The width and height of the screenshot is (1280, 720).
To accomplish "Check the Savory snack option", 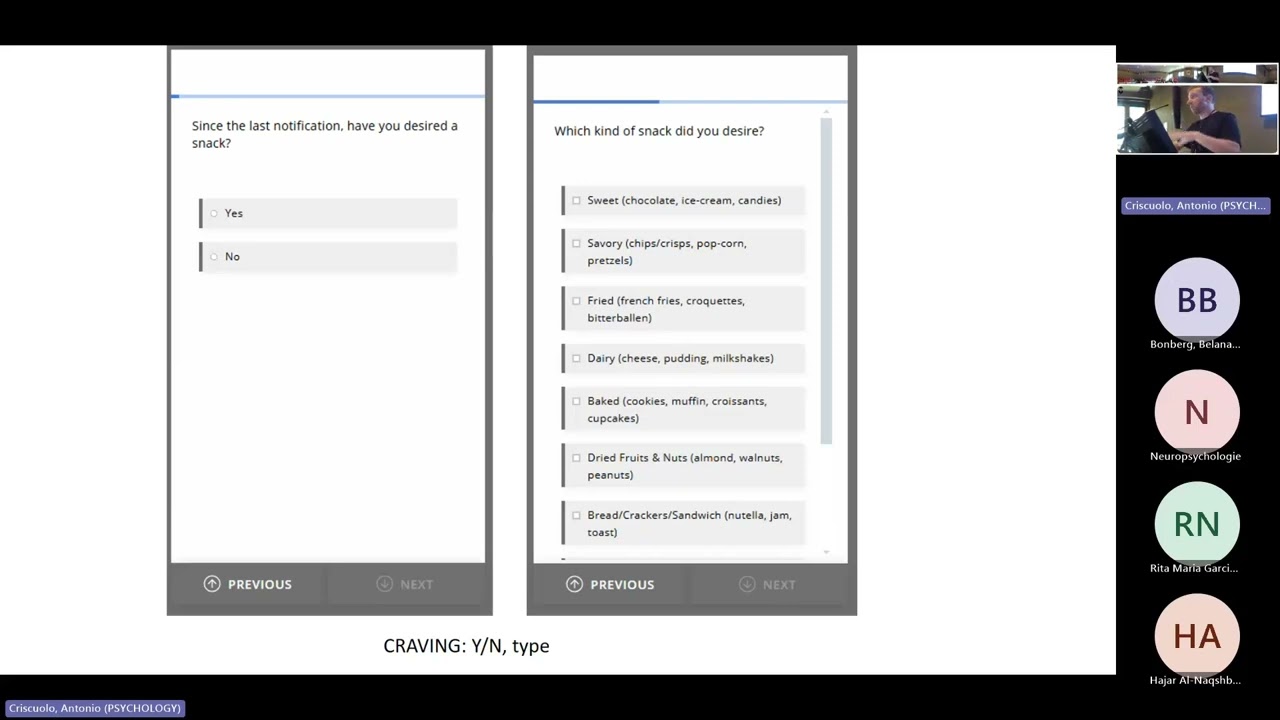I will 683,252.
